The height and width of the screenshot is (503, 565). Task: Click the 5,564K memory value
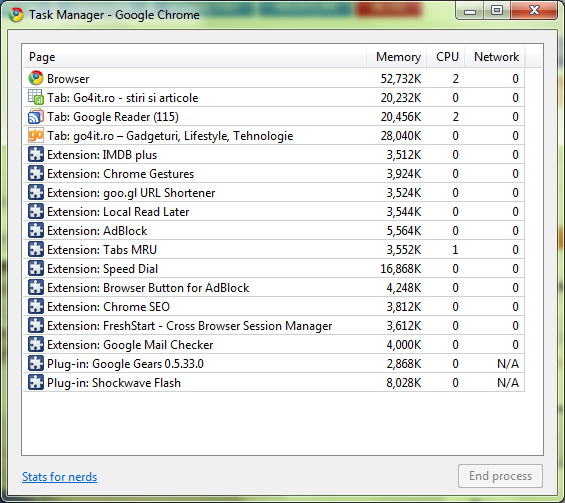coord(404,231)
